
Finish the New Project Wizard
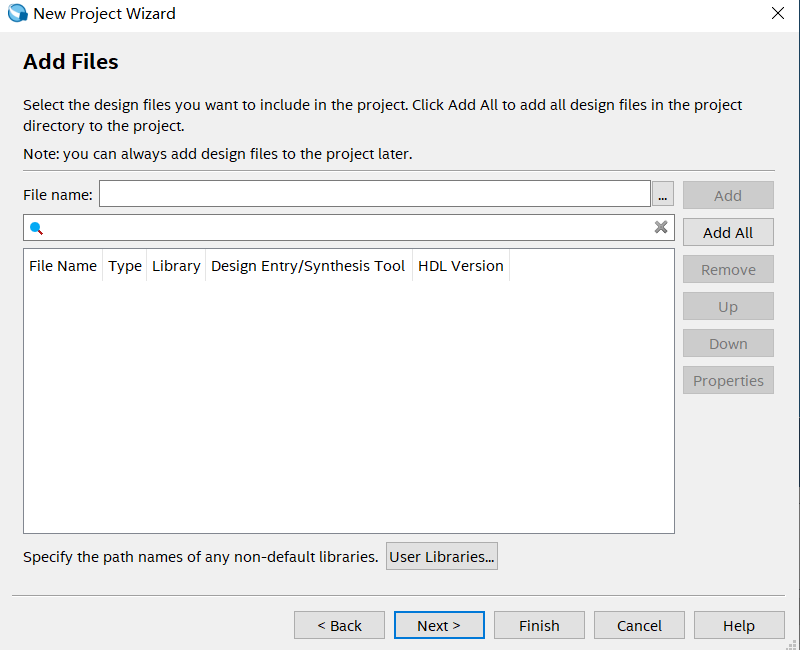tap(539, 625)
